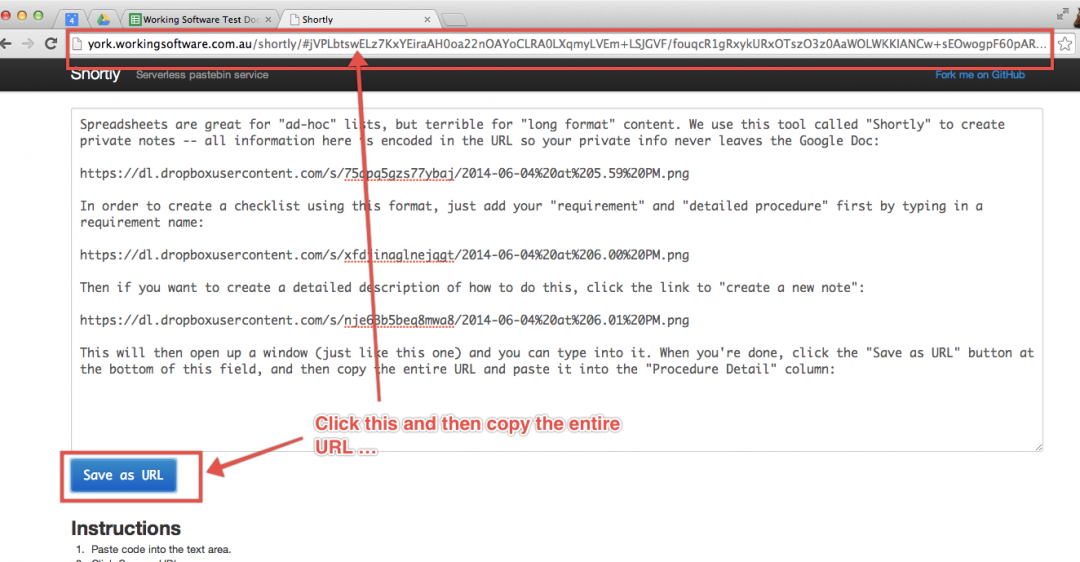This screenshot has width=1080, height=562.
Task: Open the blue calendar pinned tab
Action: coord(72,19)
